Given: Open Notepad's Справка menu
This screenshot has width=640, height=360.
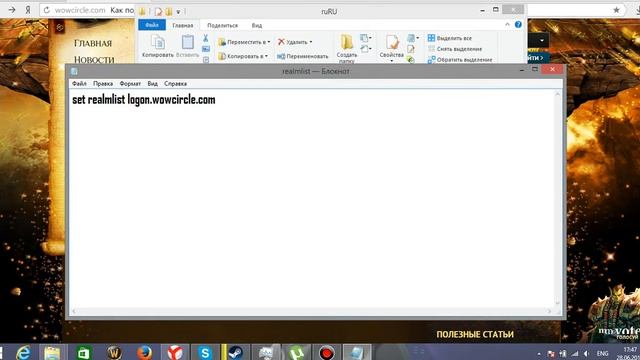Looking at the screenshot, I should (176, 83).
